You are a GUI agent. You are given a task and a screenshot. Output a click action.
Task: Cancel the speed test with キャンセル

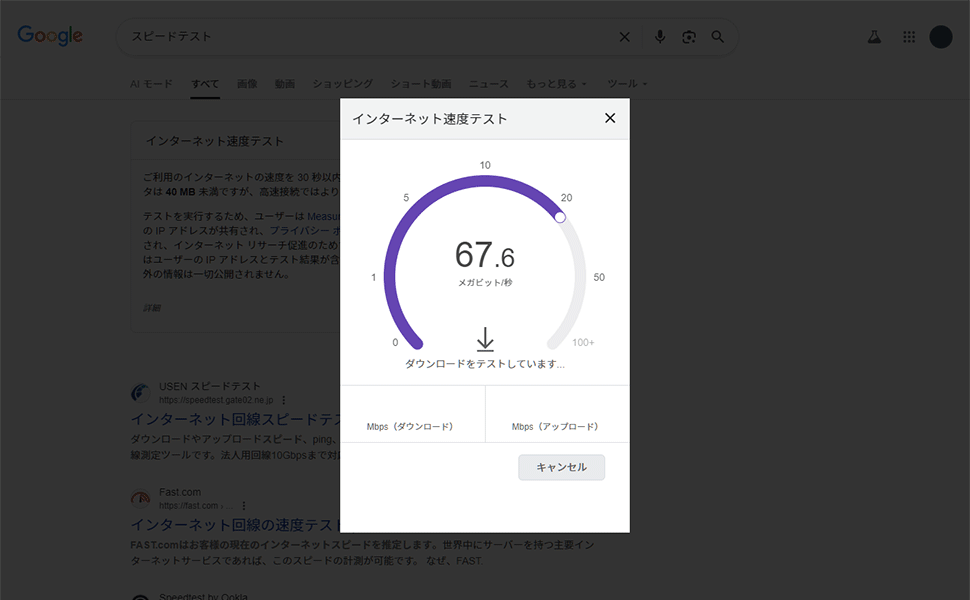[x=561, y=467]
